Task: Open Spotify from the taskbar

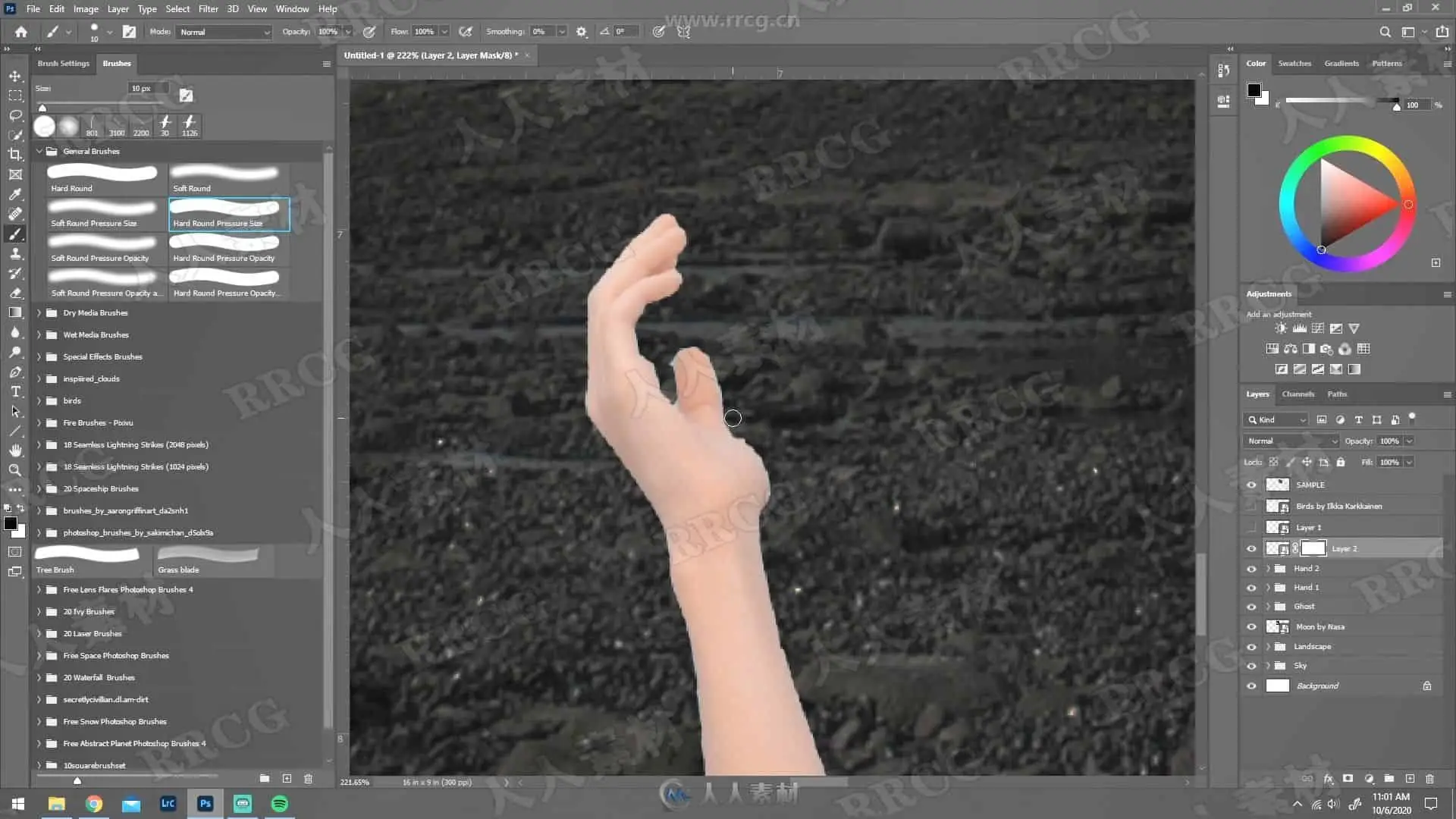Action: 279,803
